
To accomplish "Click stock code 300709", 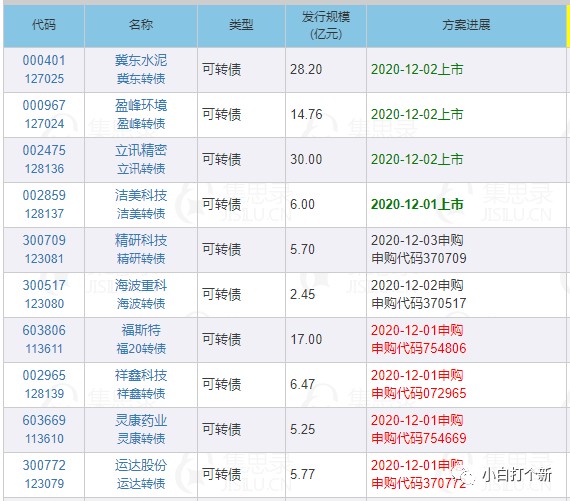I will pyautogui.click(x=44, y=240).
